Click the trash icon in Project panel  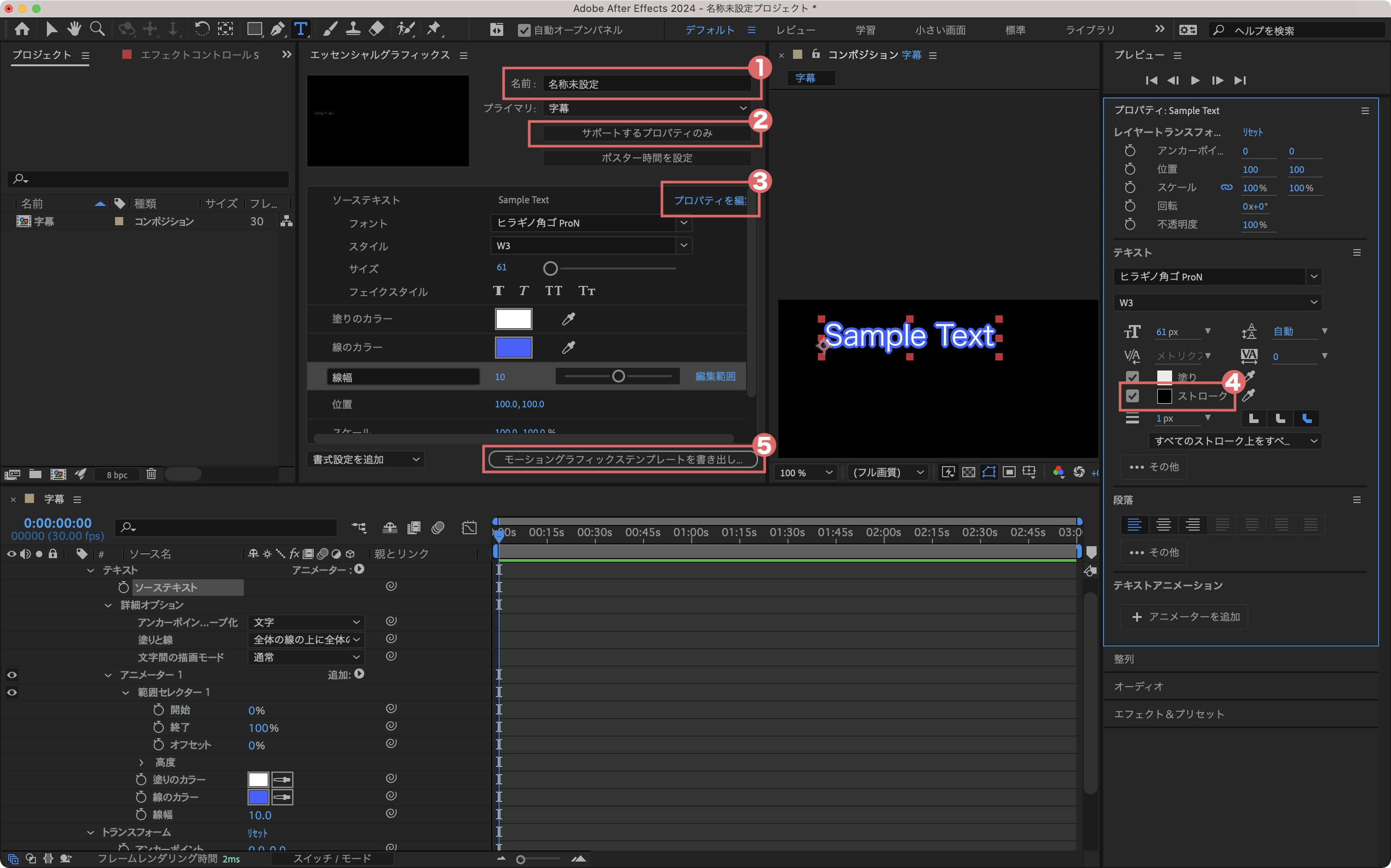tap(151, 474)
